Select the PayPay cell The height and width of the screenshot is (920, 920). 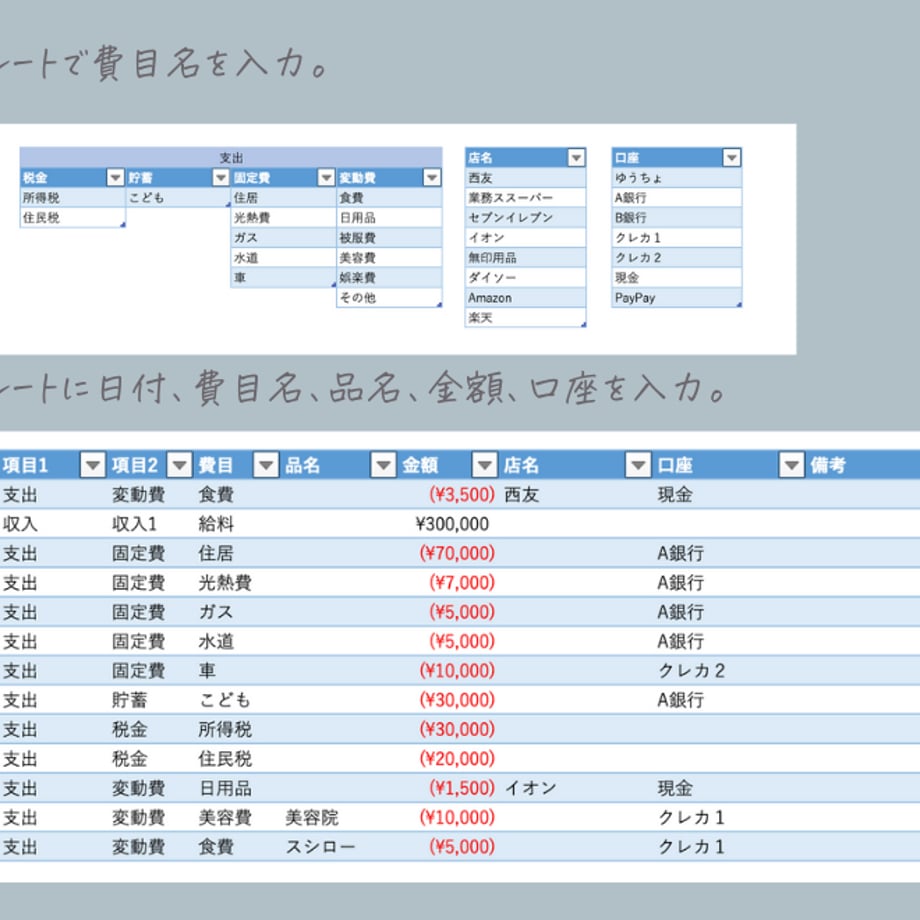pyautogui.click(x=677, y=297)
